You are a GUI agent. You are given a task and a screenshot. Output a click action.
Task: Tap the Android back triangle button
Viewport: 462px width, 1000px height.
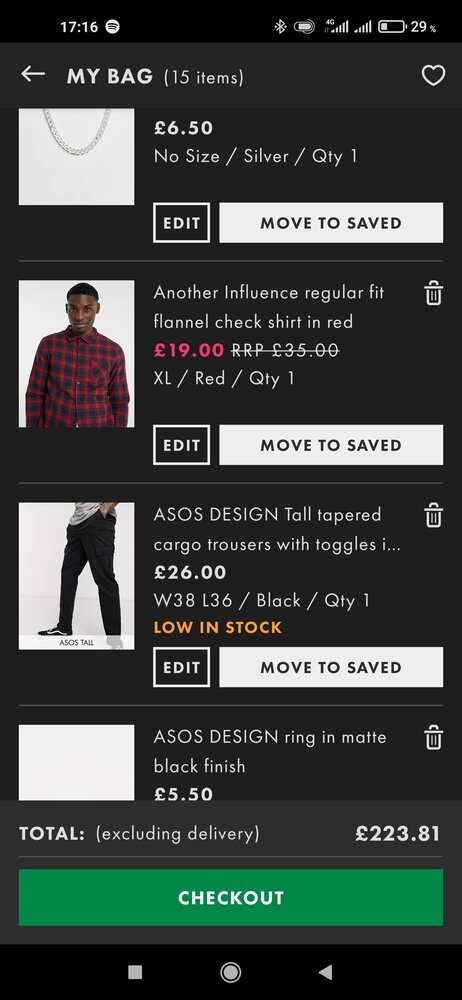pos(325,972)
